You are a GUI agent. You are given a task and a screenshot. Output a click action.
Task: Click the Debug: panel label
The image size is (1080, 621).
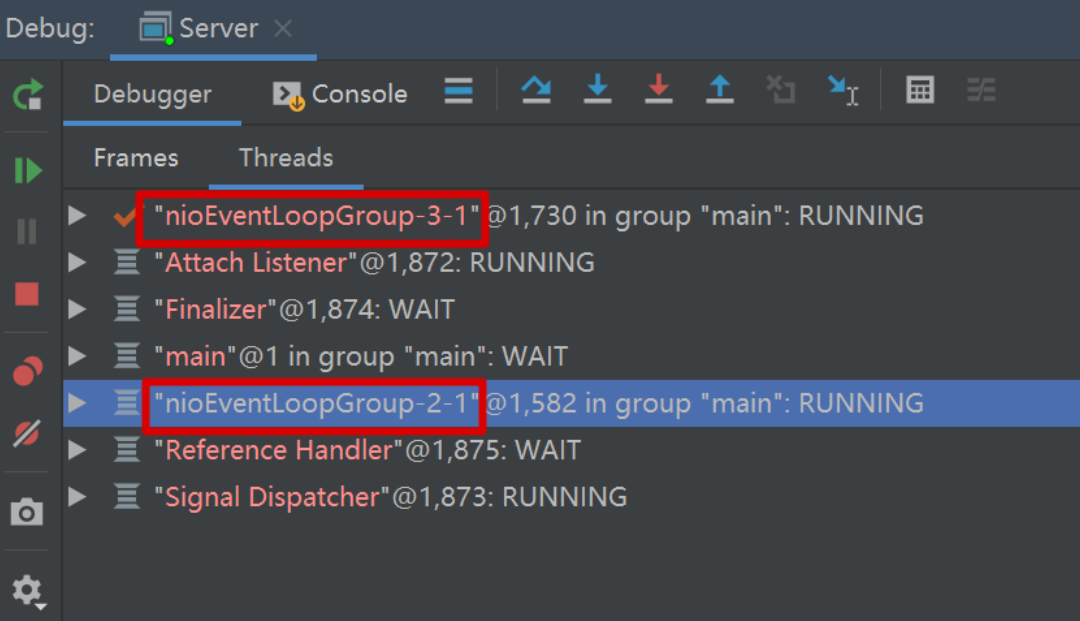click(x=50, y=29)
